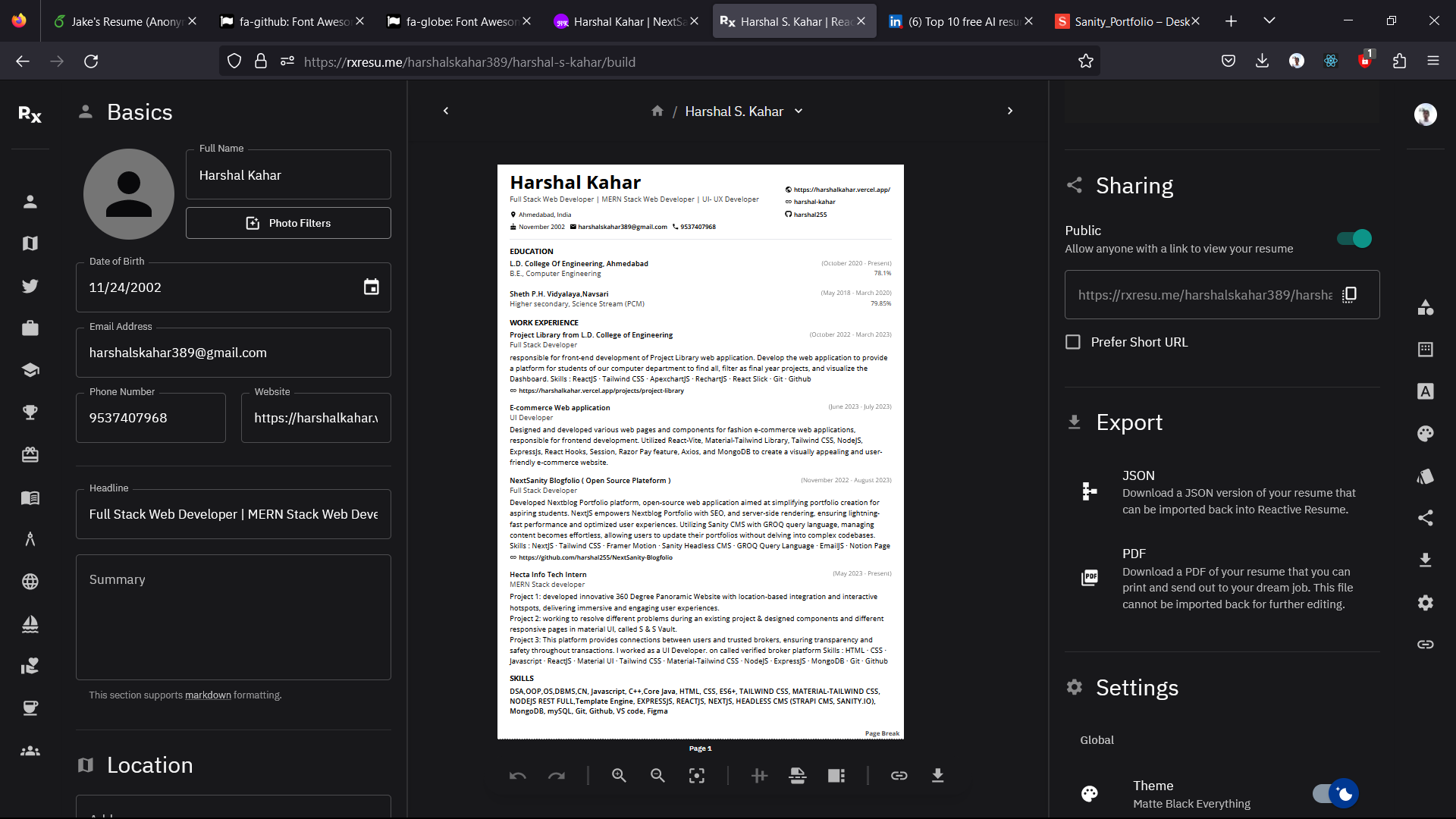The image size is (1456, 819).
Task: Open the markdown formatting link
Action: (207, 695)
